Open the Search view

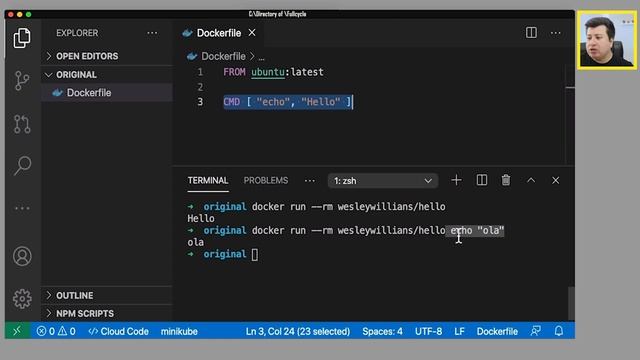coord(22,166)
